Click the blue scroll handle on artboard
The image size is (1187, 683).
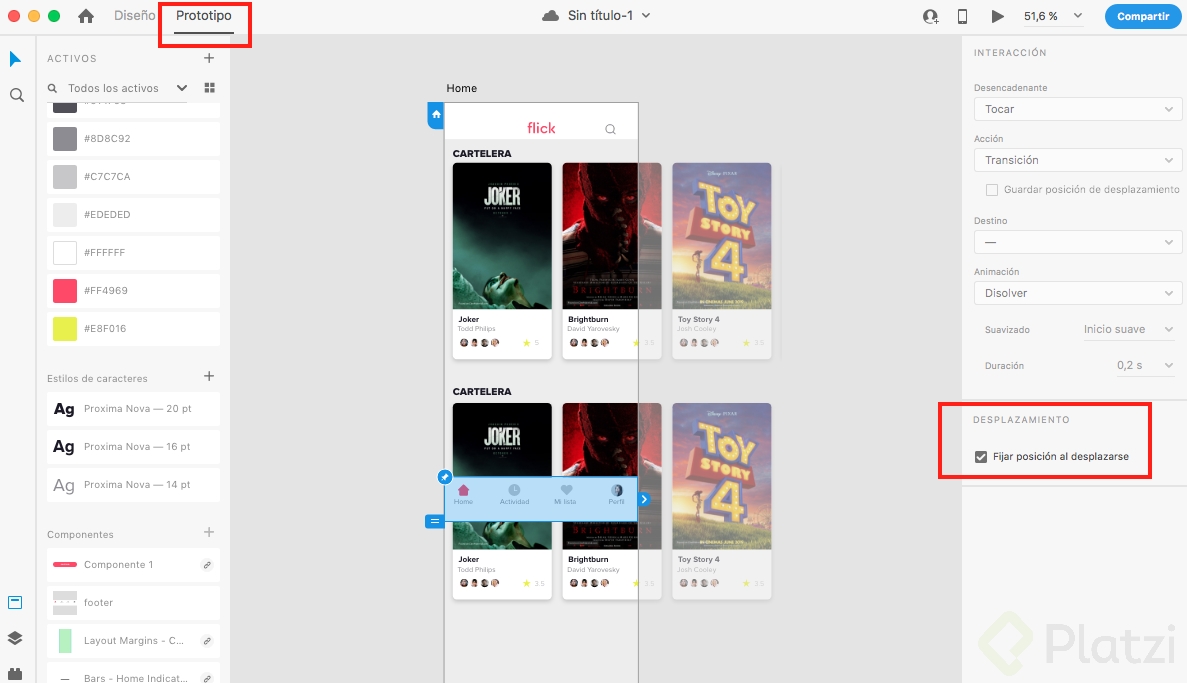point(435,521)
